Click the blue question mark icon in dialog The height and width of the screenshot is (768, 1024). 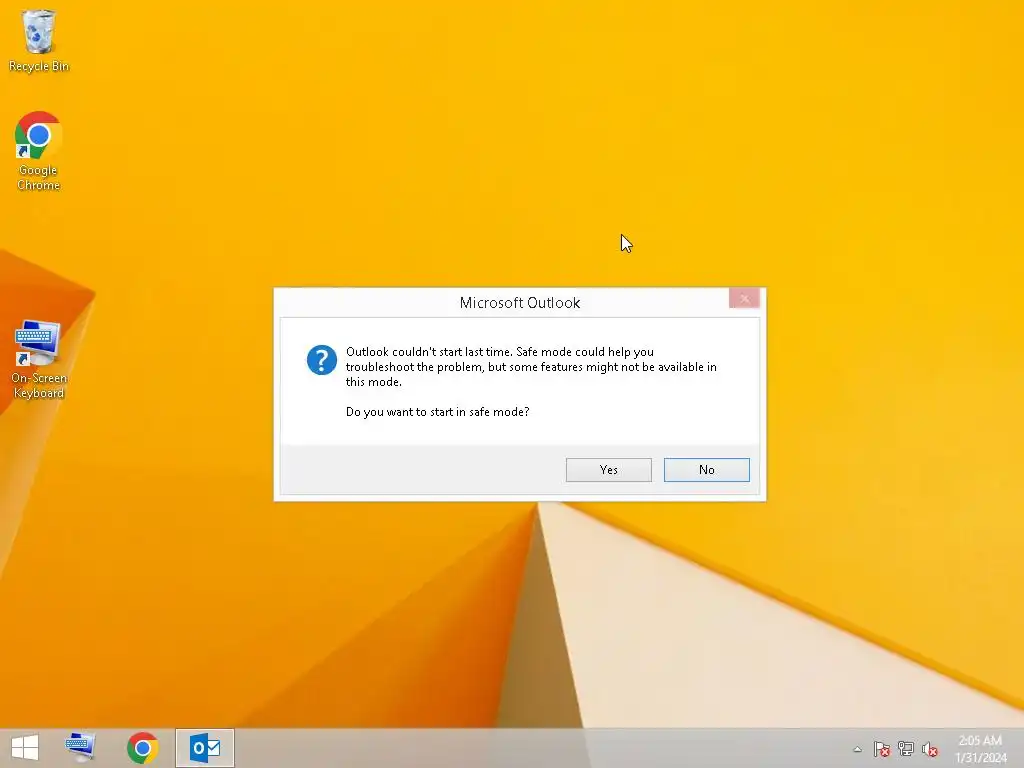click(x=322, y=360)
